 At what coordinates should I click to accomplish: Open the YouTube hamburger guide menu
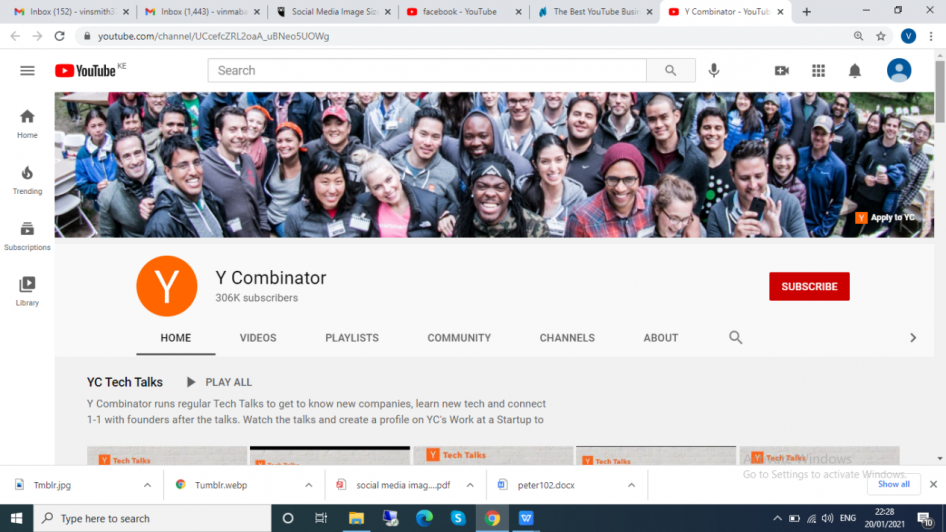coord(27,71)
